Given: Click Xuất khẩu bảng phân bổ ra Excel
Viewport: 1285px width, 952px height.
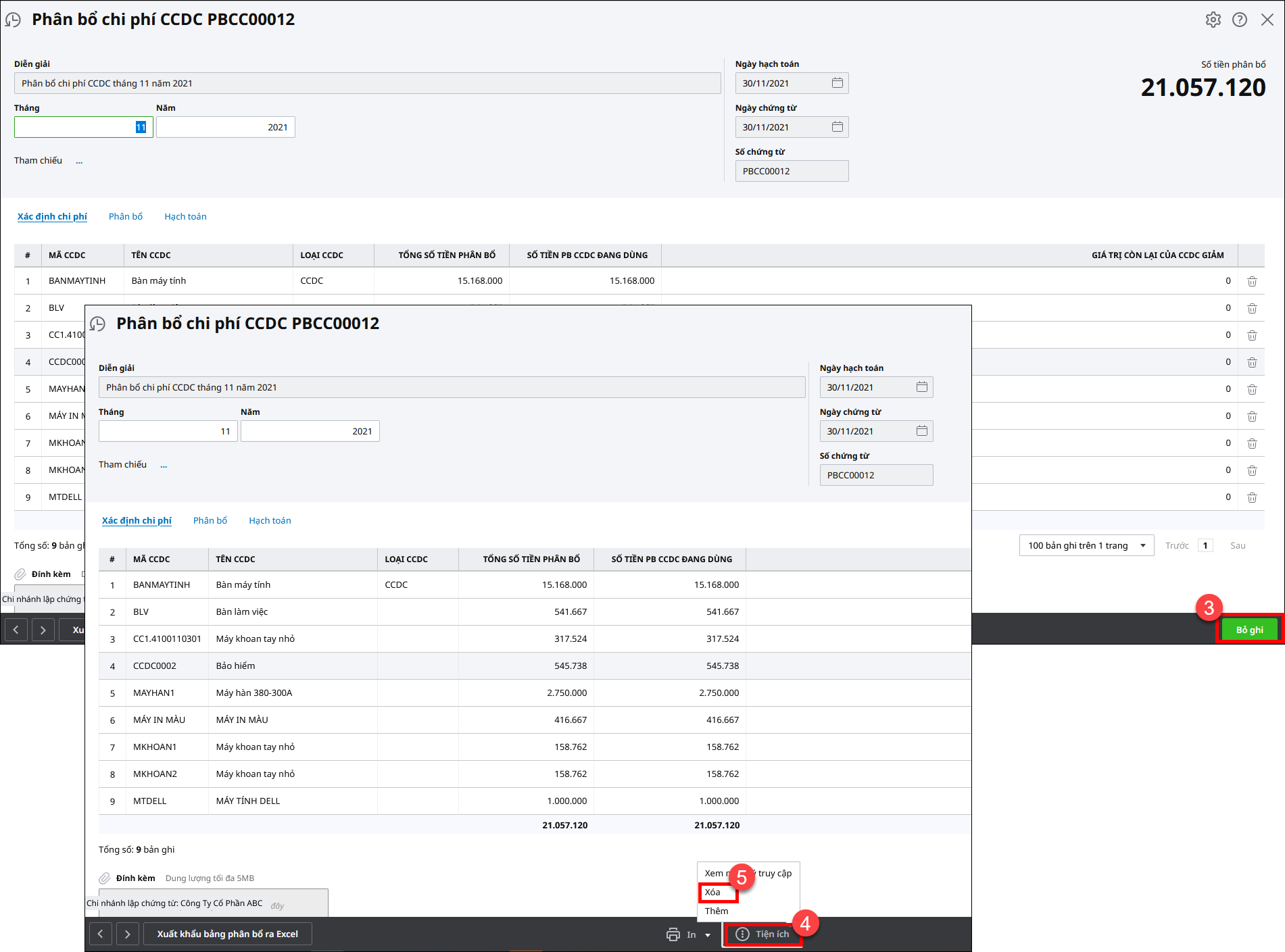Looking at the screenshot, I should [x=227, y=934].
